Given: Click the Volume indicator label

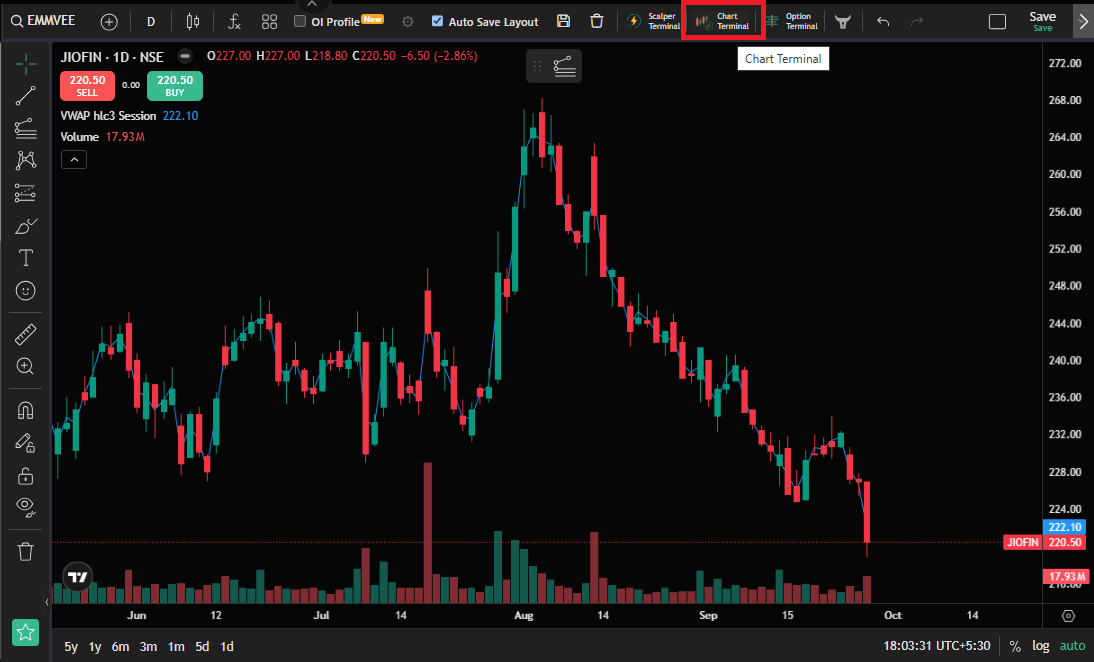Looking at the screenshot, I should (80, 137).
